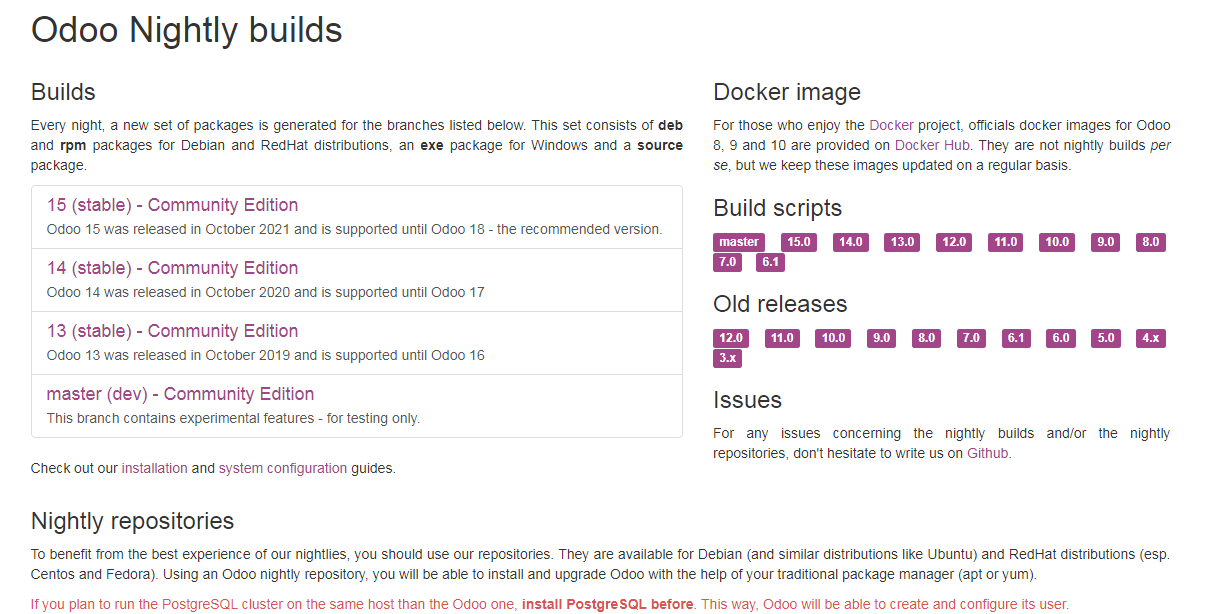Open 12.0 build script badge
Viewport: 1218px width, 614px height.
click(954, 242)
